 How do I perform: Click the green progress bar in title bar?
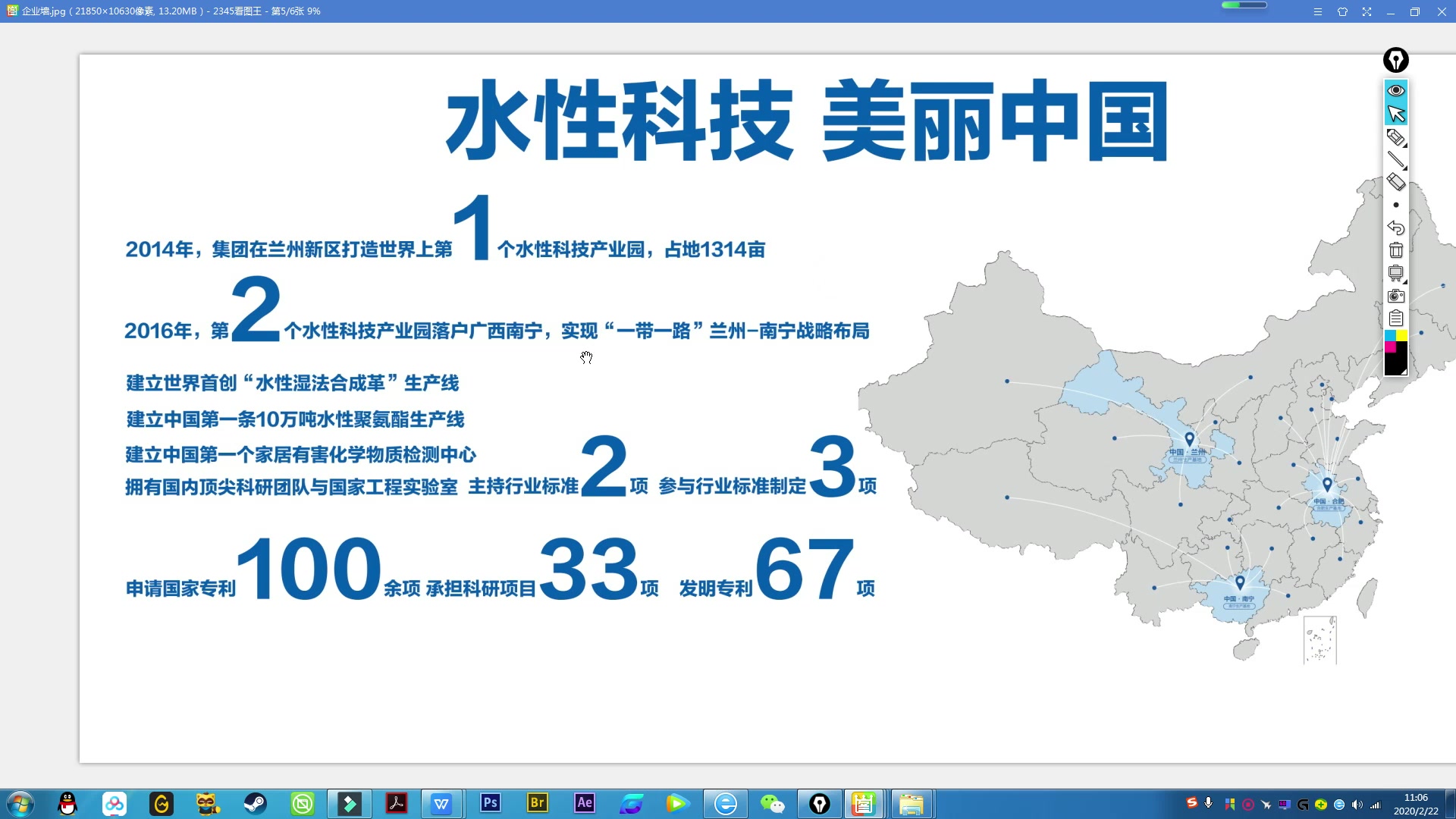tap(1244, 5)
